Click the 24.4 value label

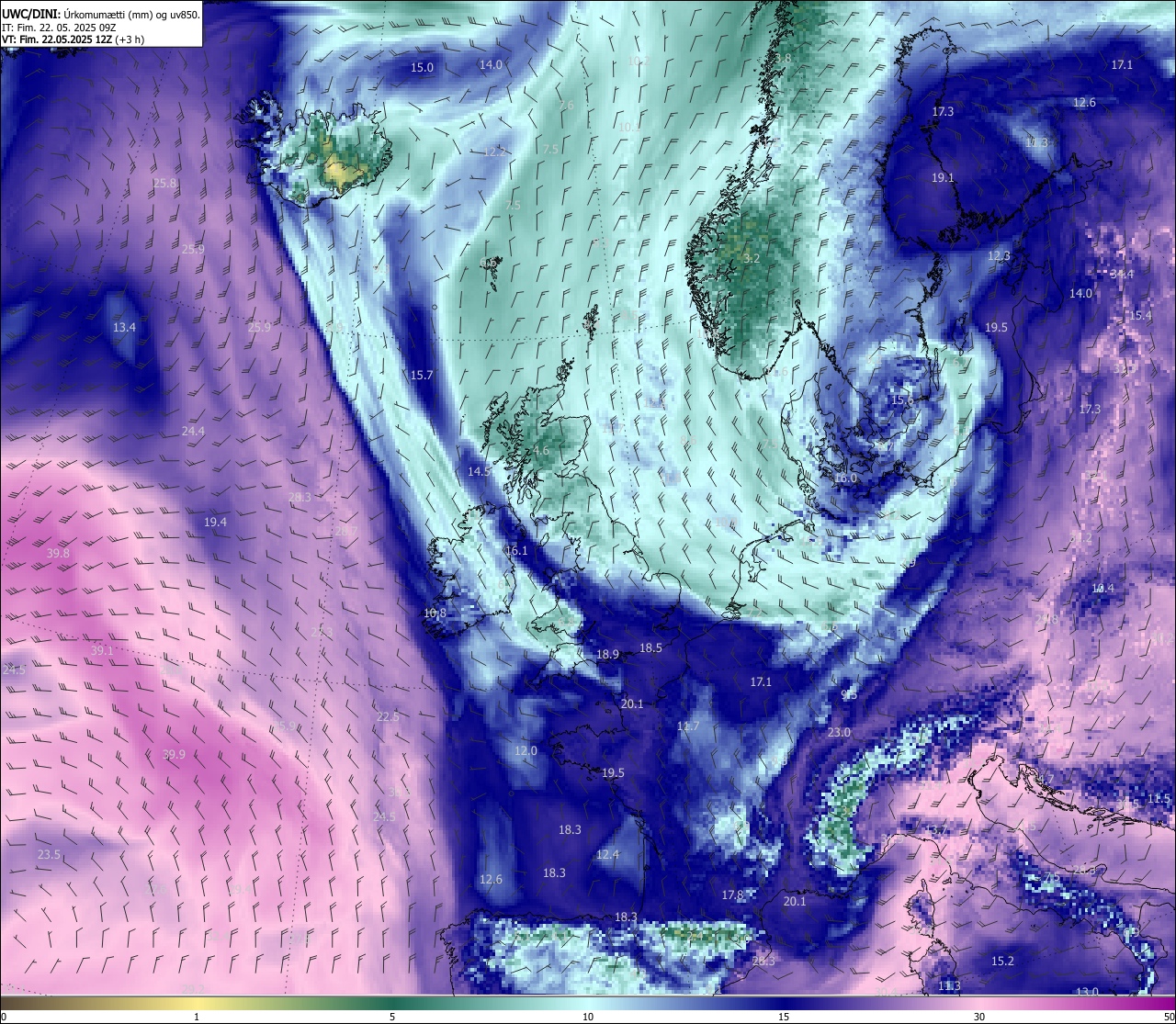193,431
